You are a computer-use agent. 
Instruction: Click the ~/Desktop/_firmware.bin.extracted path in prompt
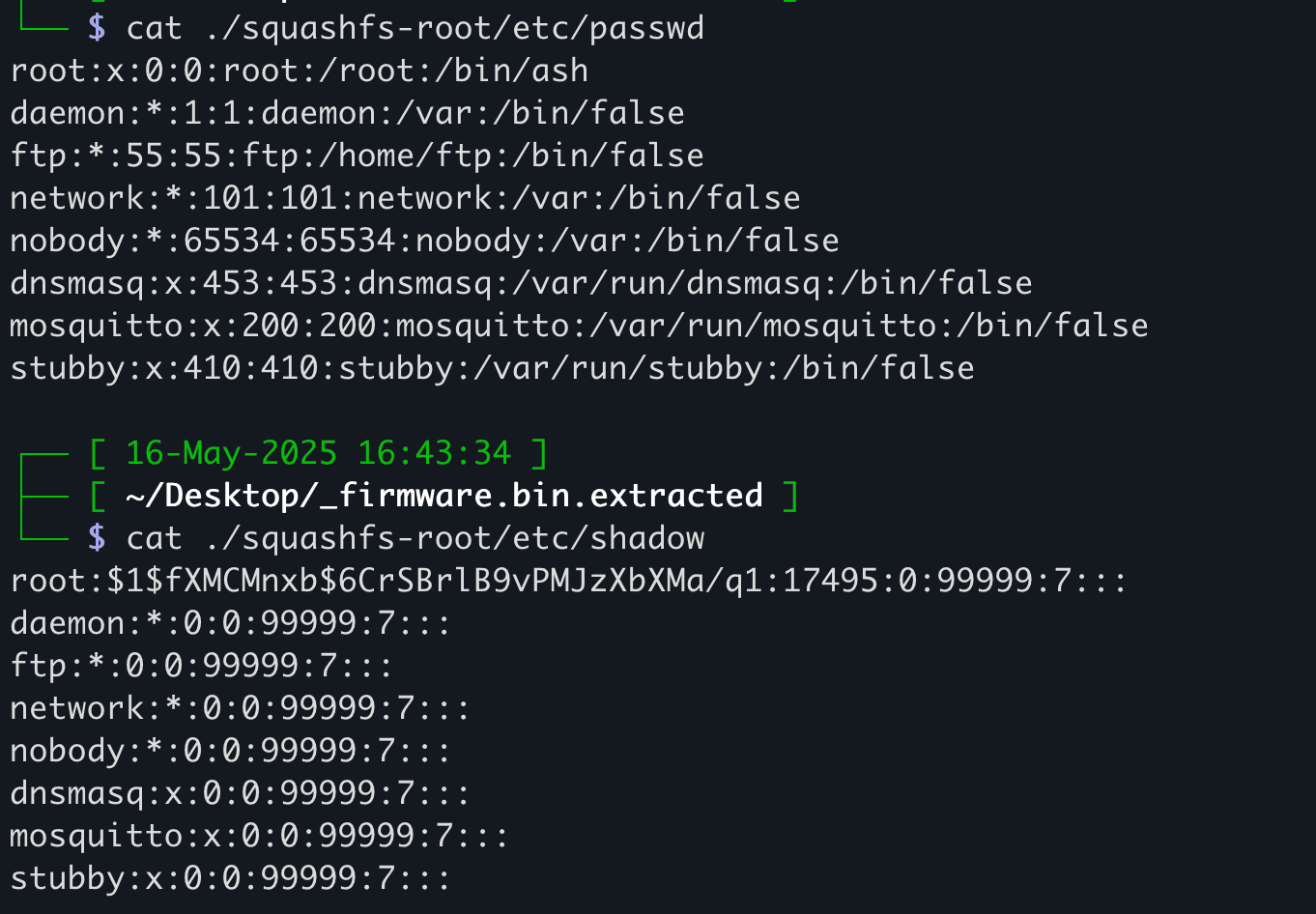click(x=443, y=495)
